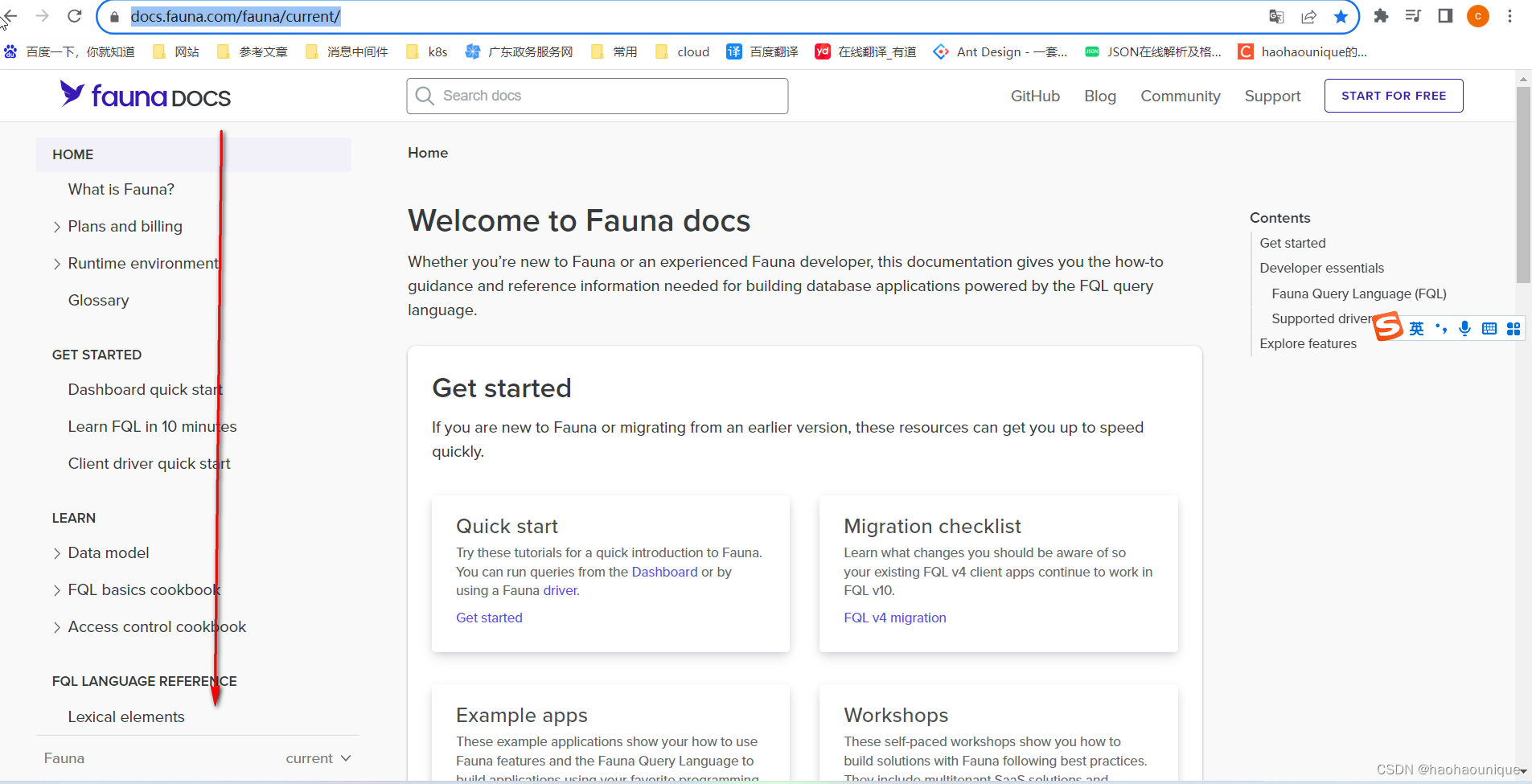1532x784 pixels.
Task: Open the 消息中间件 bookmark folder
Action: click(347, 51)
